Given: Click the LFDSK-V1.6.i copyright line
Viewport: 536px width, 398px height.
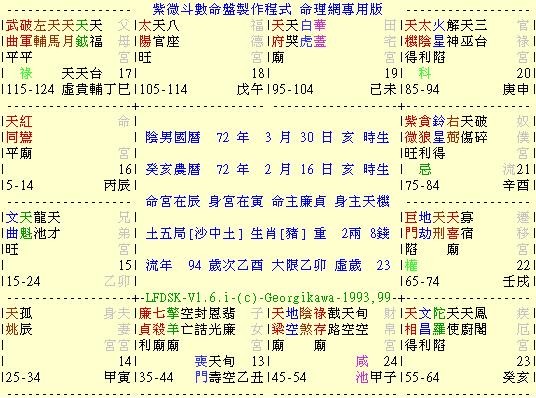Looking at the screenshot, I should (x=268, y=297).
